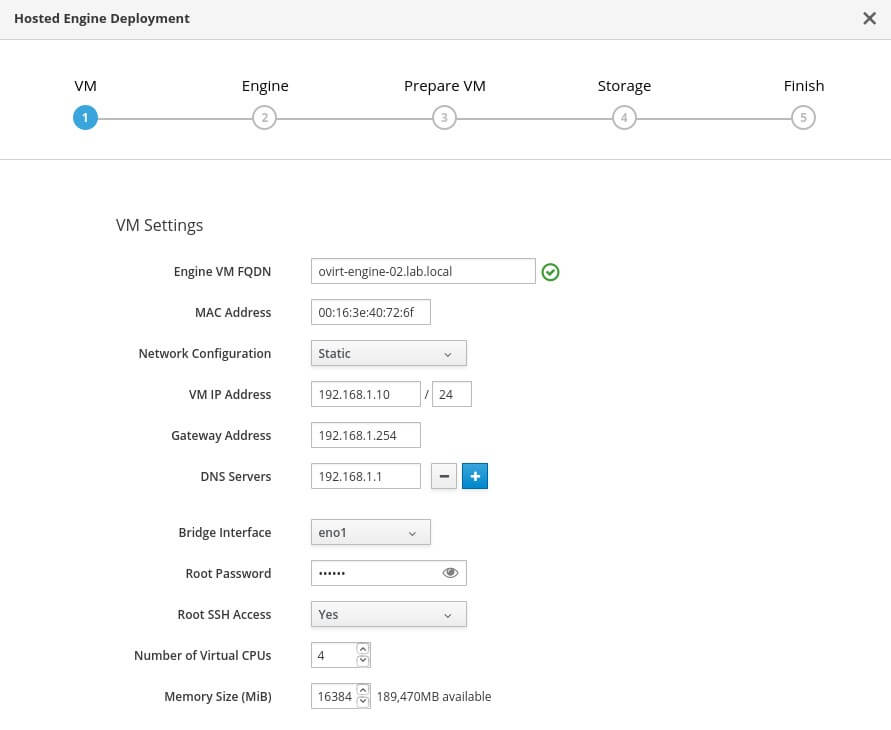The image size is (891, 730).
Task: Click the Gateway Address input
Action: (x=365, y=436)
